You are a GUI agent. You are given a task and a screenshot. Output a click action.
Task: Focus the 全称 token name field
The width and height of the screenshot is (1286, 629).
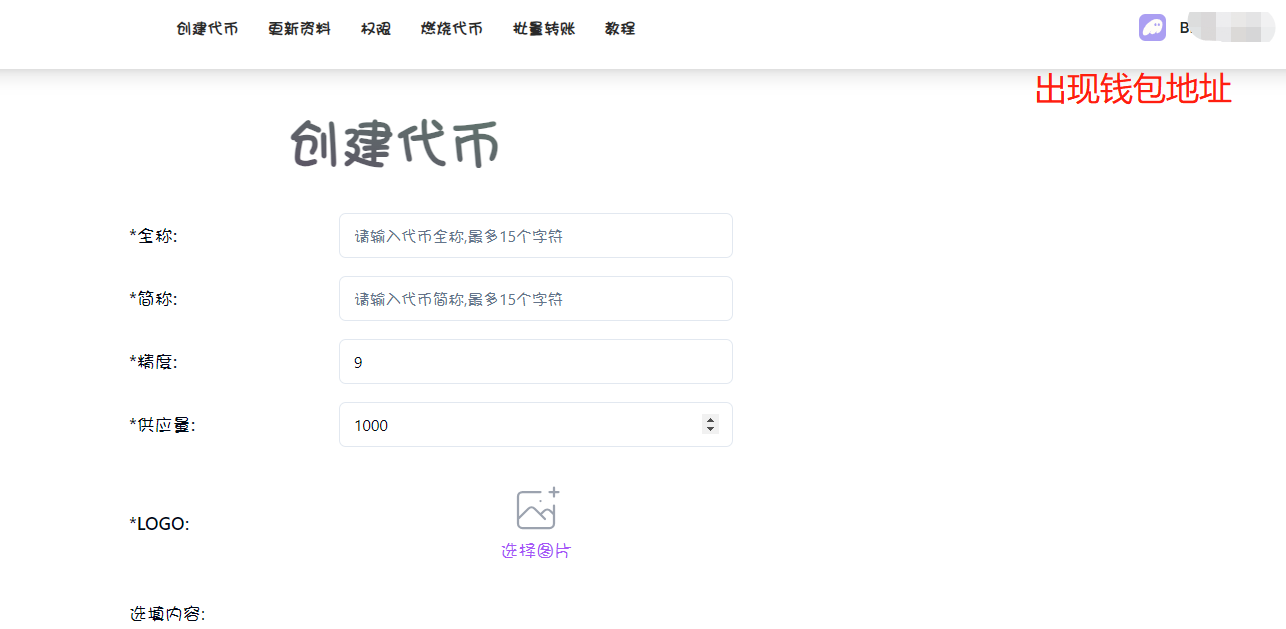click(x=535, y=236)
